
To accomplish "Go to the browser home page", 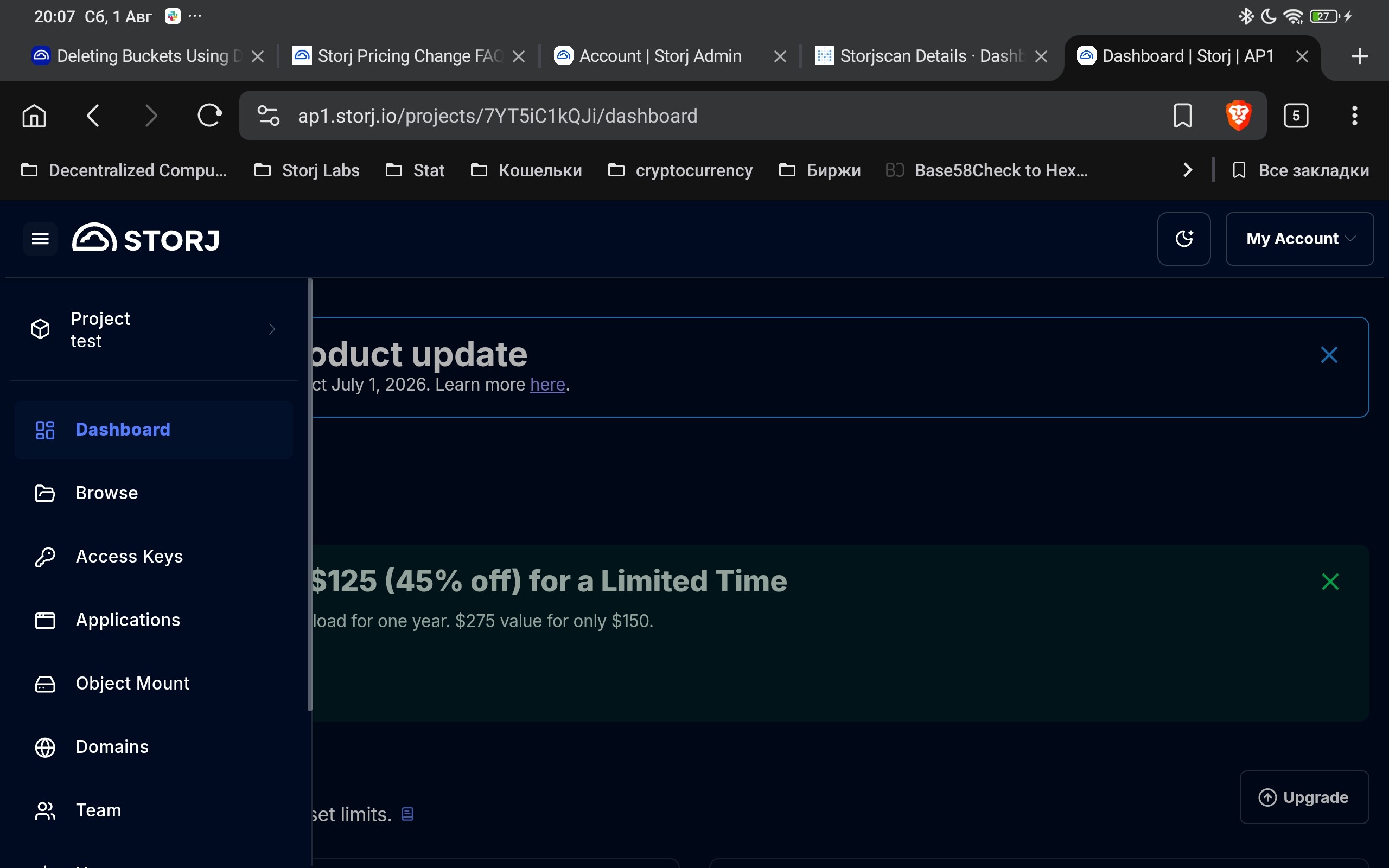I will point(34,116).
